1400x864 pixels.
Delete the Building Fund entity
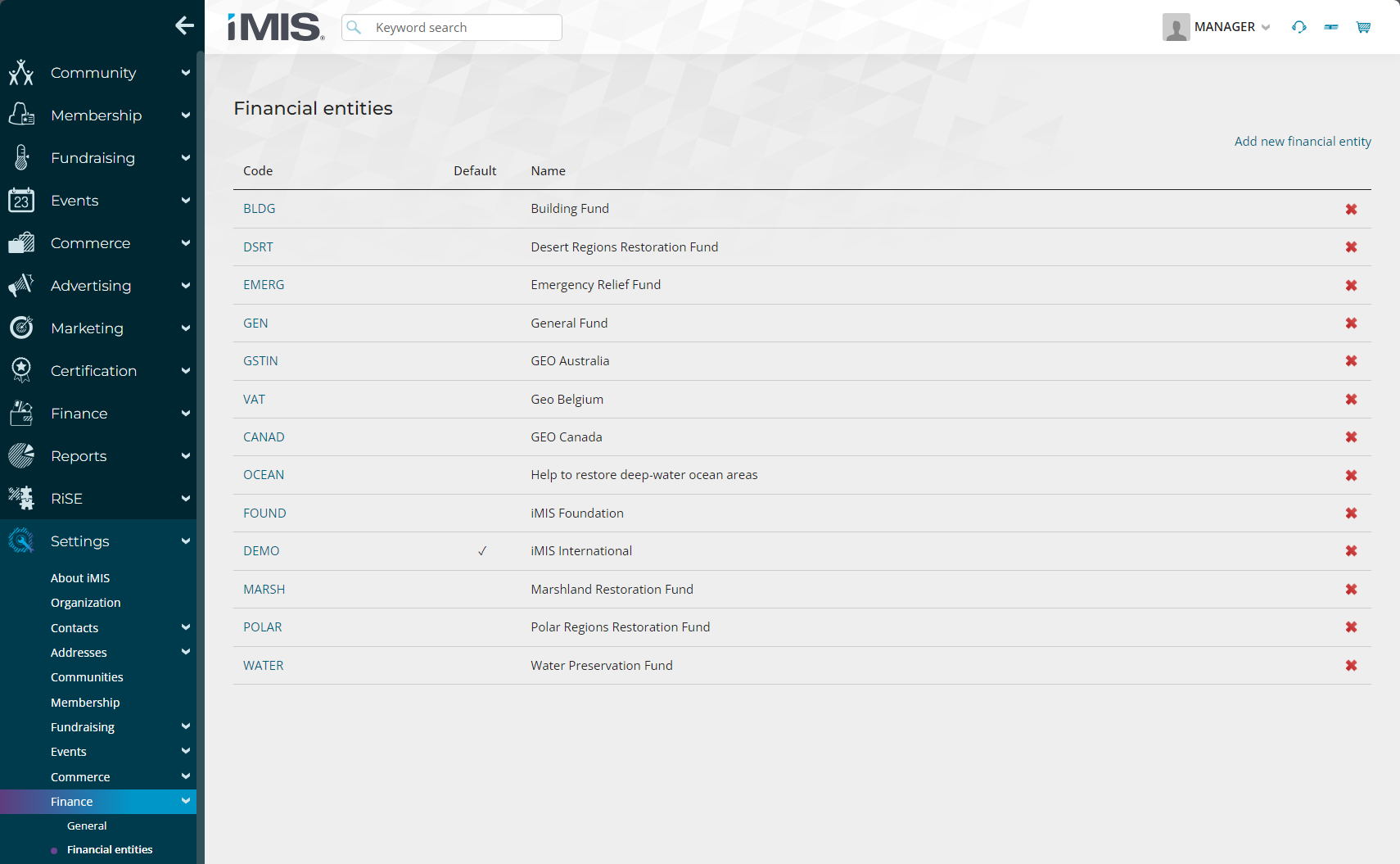[1351, 210]
